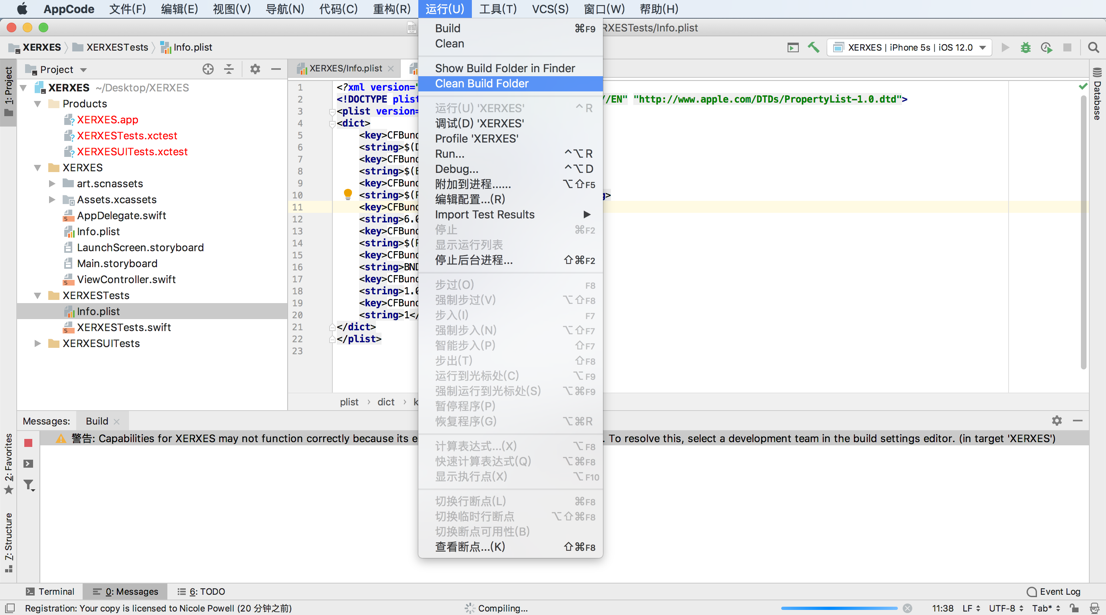Open the Database side panel
The width and height of the screenshot is (1106, 615).
[1098, 94]
